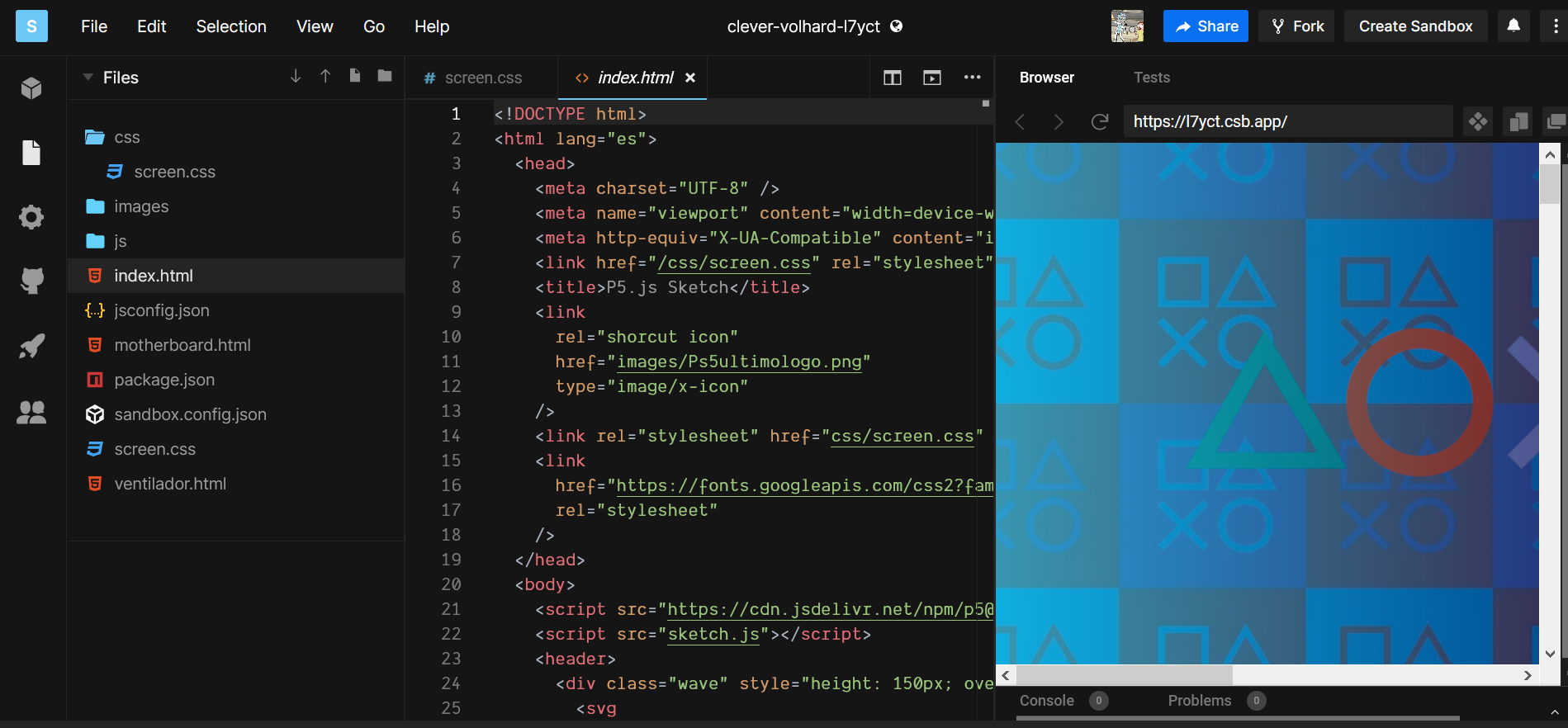Screen dimensions: 1568x728
Task: Create a new file icon
Action: coord(355,76)
